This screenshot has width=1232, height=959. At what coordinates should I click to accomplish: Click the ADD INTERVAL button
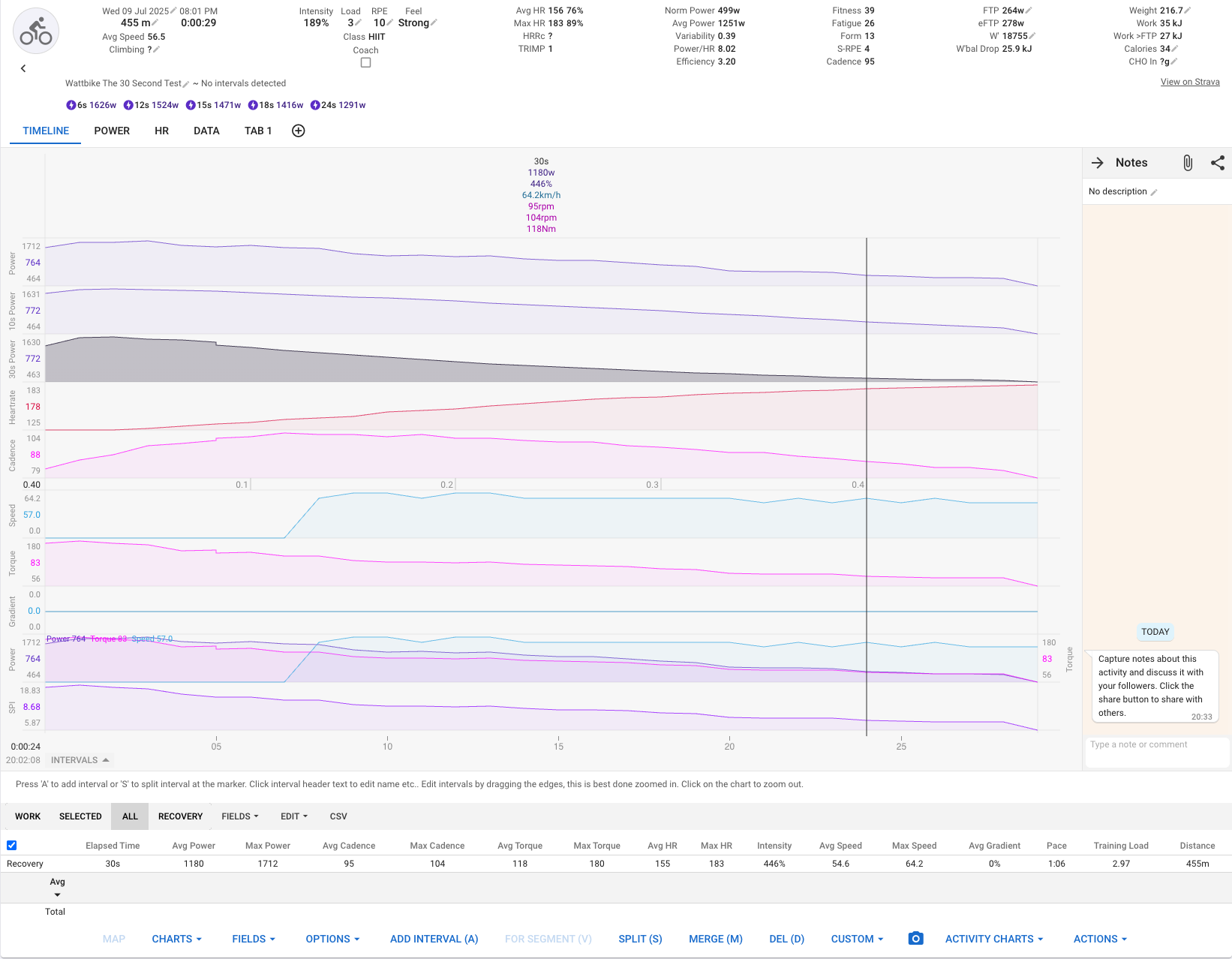pyautogui.click(x=434, y=939)
